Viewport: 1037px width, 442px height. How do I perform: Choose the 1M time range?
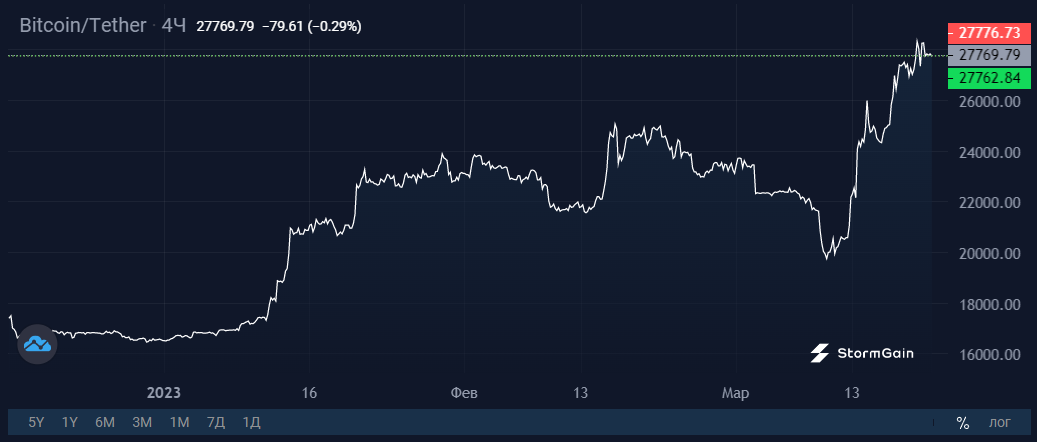coord(179,422)
